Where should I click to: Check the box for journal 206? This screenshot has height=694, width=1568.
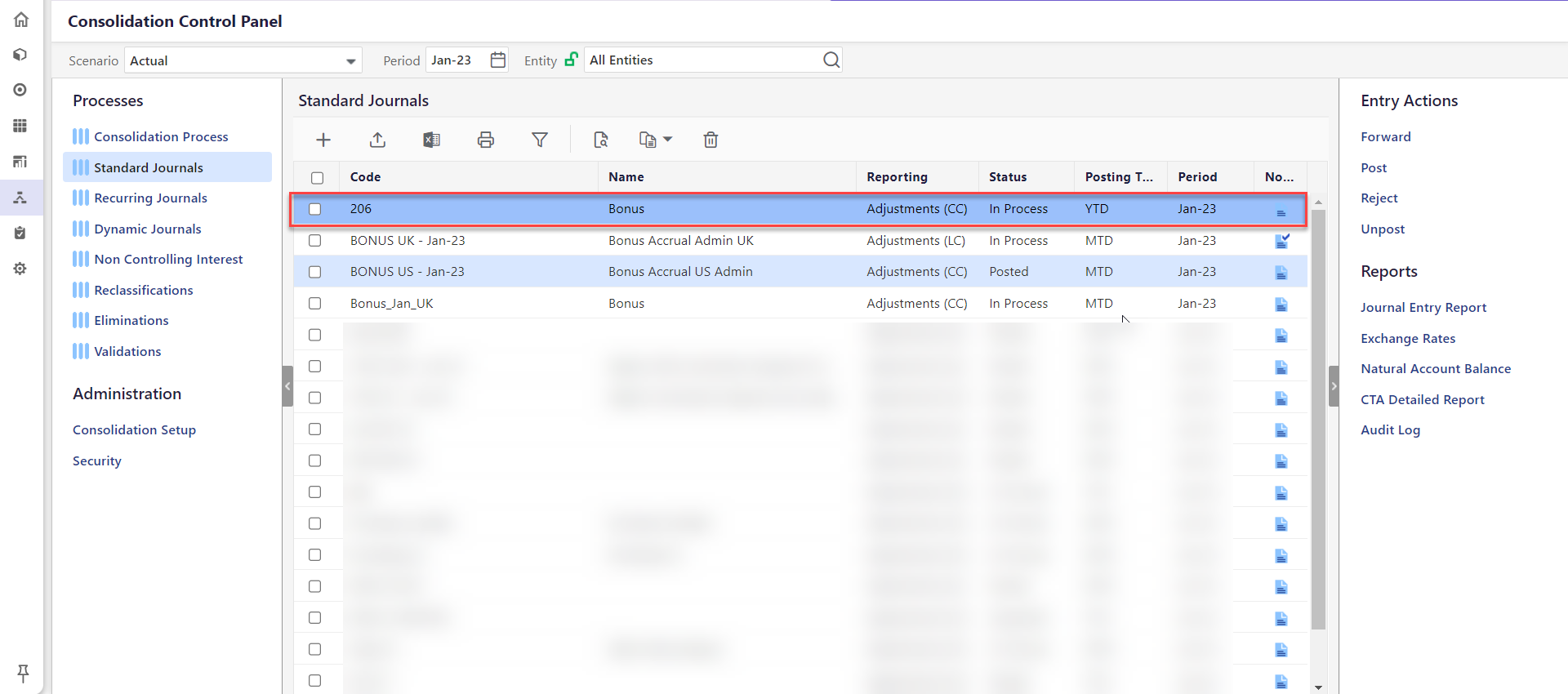[x=314, y=209]
